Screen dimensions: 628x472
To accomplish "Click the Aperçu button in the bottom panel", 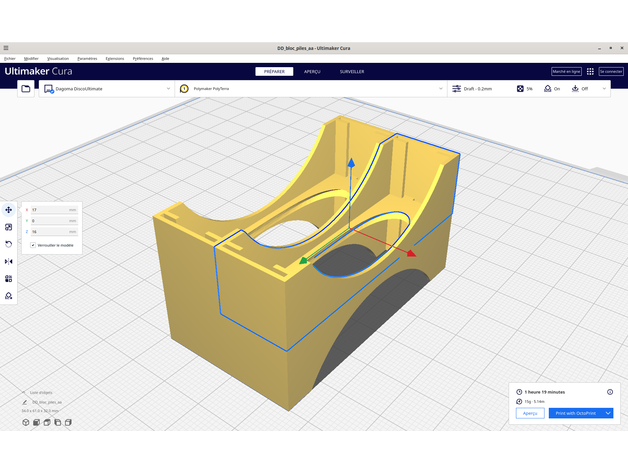I will pos(530,413).
